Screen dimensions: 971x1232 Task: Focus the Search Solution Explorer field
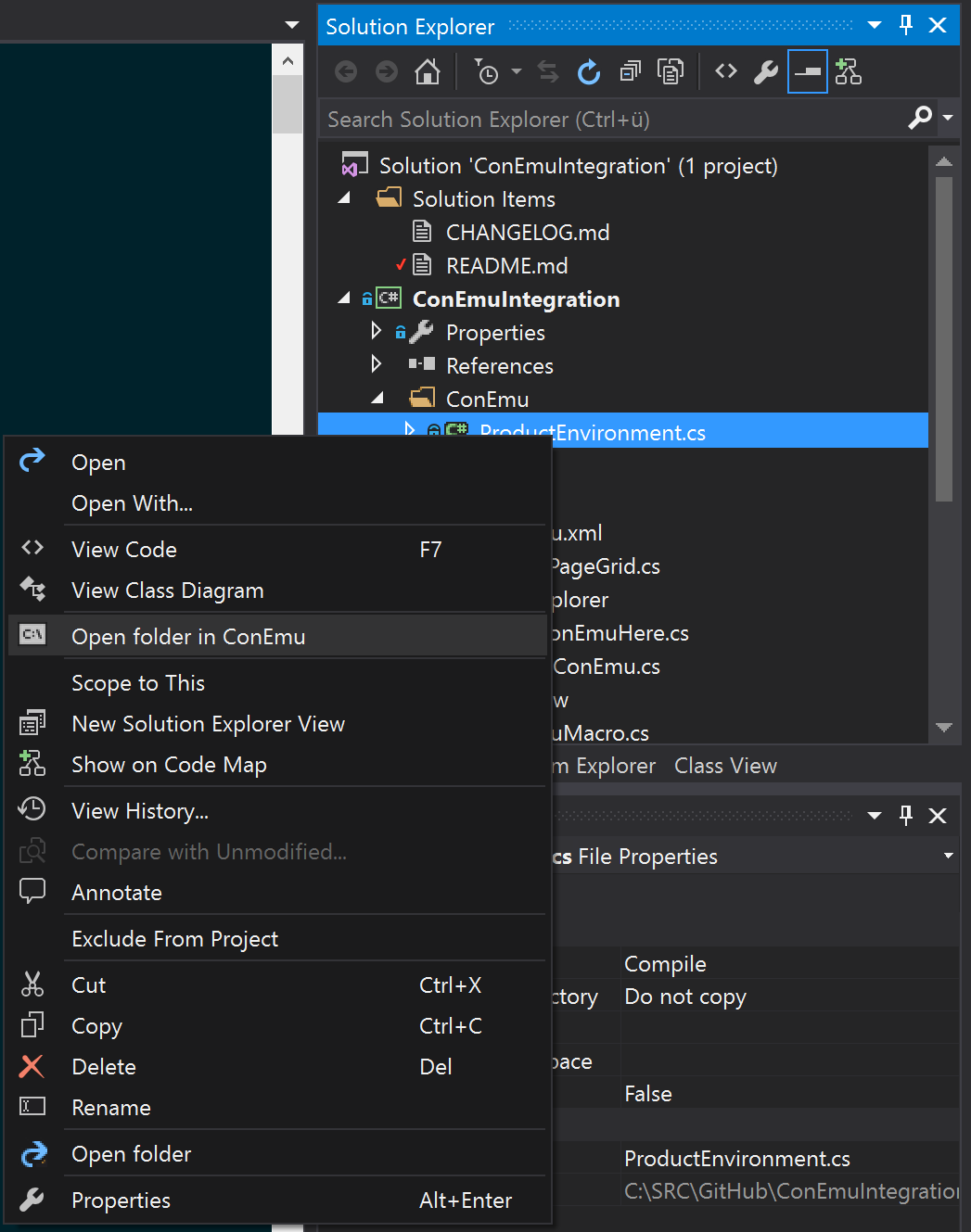pos(612,120)
